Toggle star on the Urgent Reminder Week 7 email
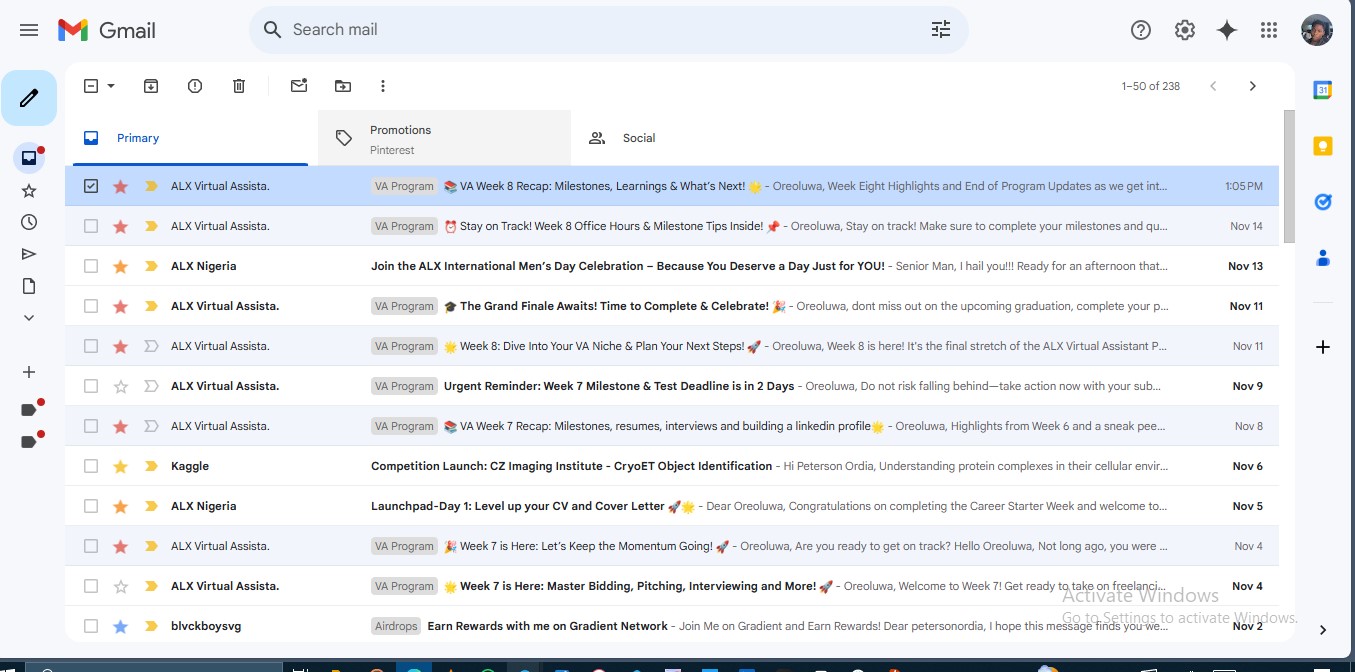 [121, 386]
